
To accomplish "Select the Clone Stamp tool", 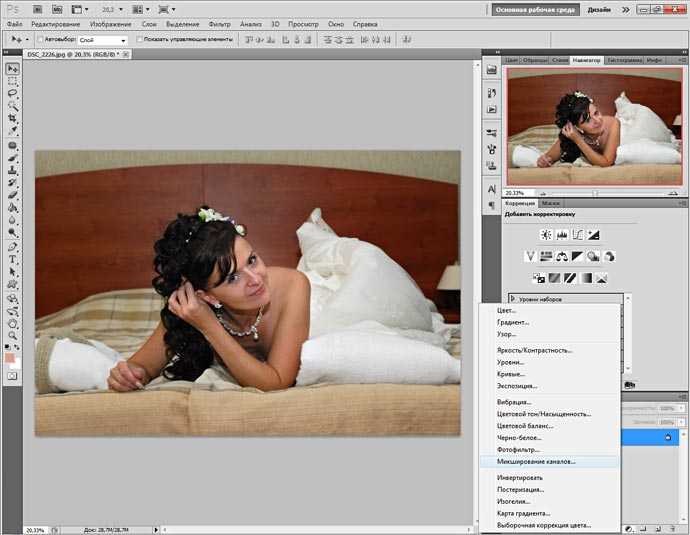I will coord(12,170).
